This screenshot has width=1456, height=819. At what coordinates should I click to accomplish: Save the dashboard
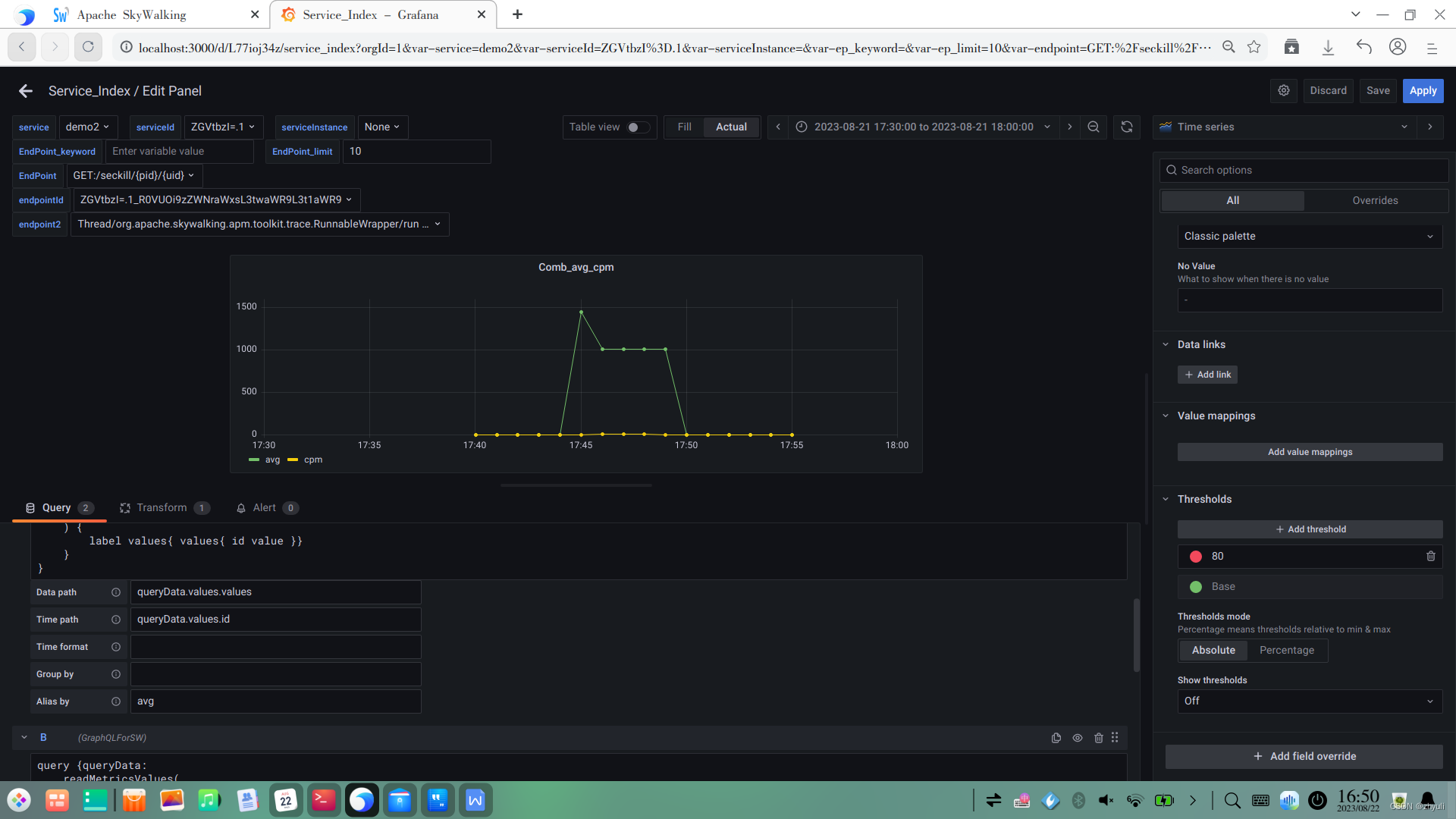[x=1378, y=90]
